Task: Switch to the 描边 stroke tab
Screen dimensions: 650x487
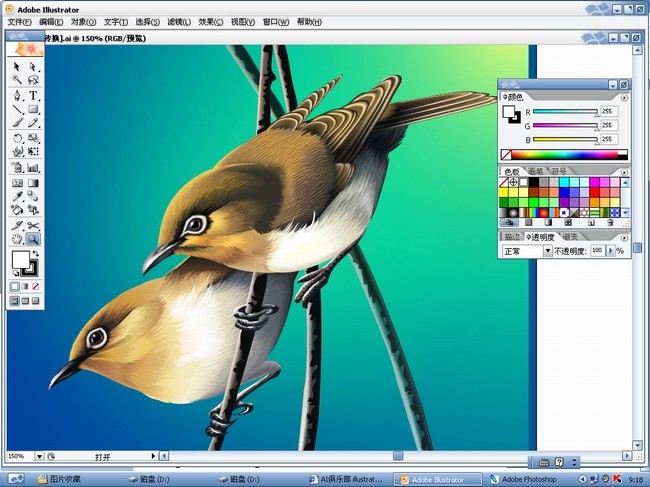Action: (512, 237)
